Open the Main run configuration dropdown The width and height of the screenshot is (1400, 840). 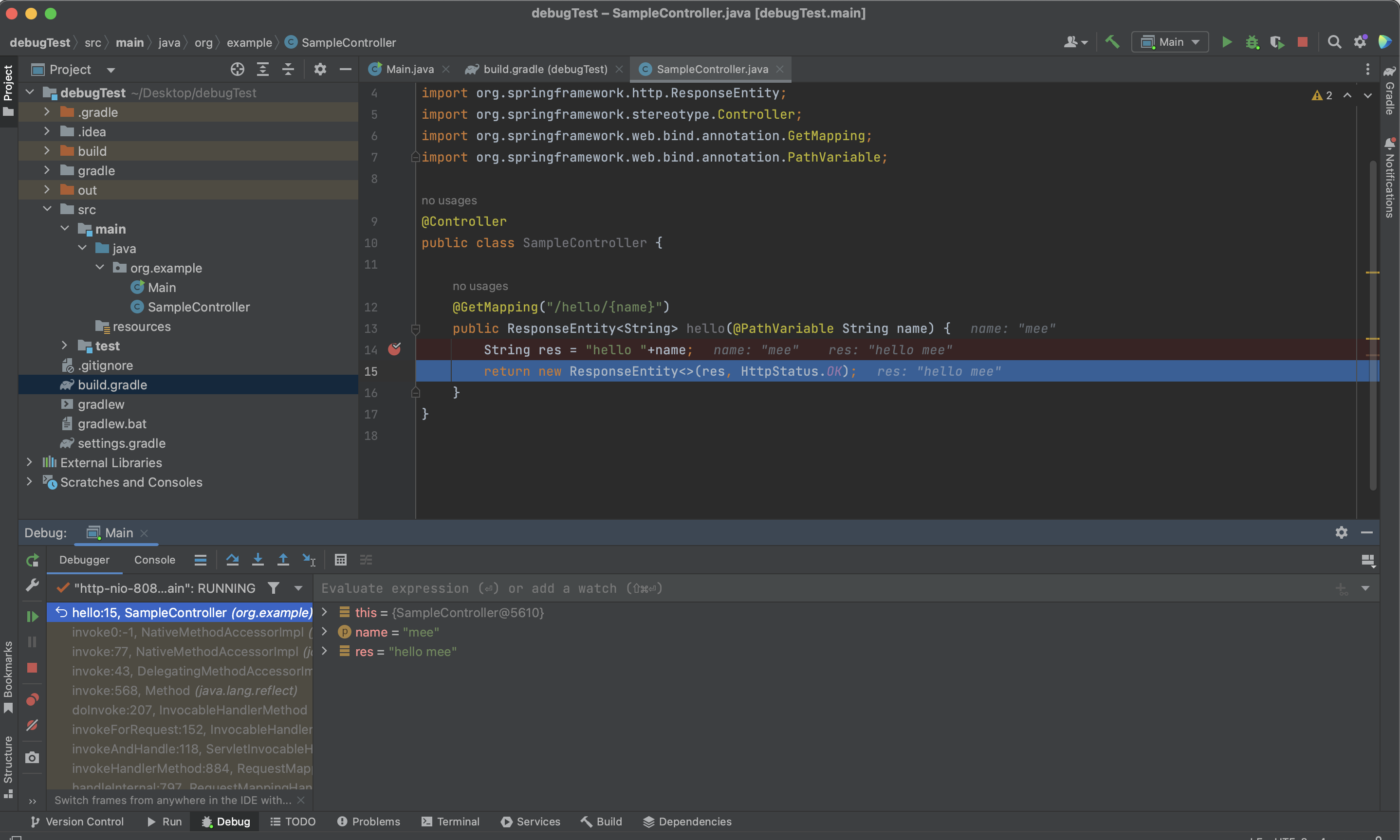click(1170, 42)
